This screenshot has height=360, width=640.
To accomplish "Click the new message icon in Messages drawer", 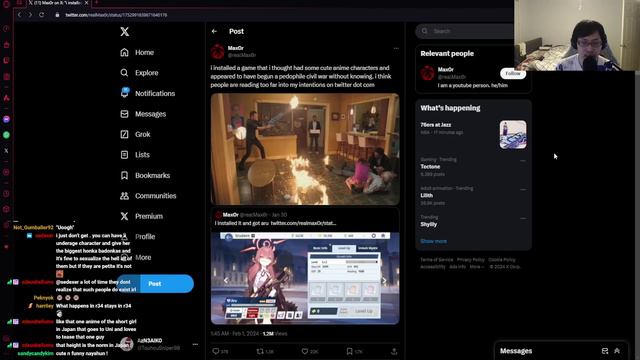I will coord(605,351).
